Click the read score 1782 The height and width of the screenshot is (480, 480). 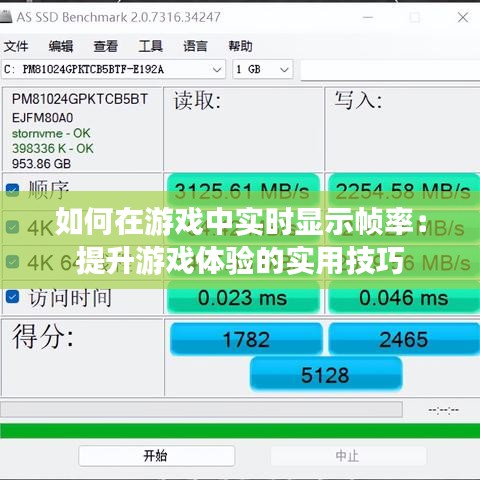click(246, 339)
